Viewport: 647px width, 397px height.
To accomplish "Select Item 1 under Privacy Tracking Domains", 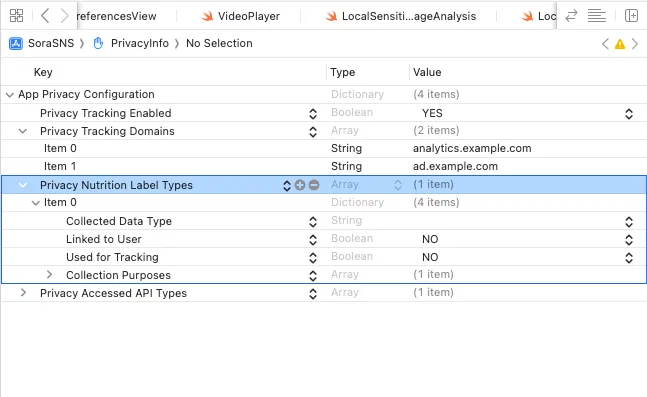I will coord(60,166).
